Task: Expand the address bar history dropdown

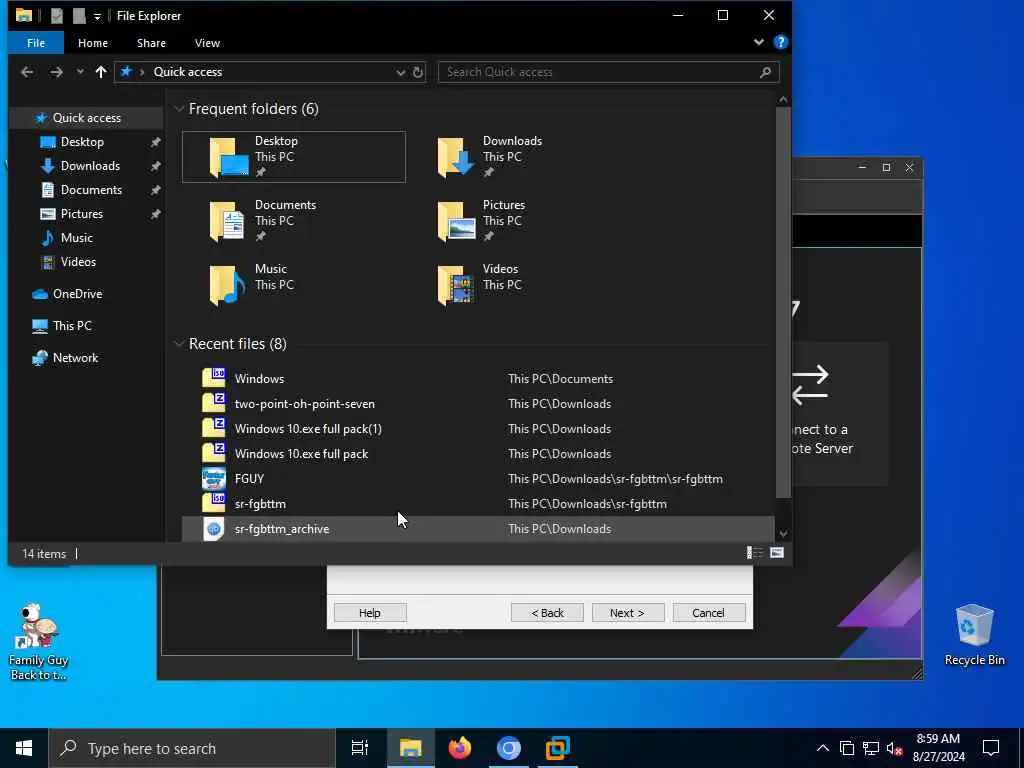Action: pyautogui.click(x=400, y=72)
